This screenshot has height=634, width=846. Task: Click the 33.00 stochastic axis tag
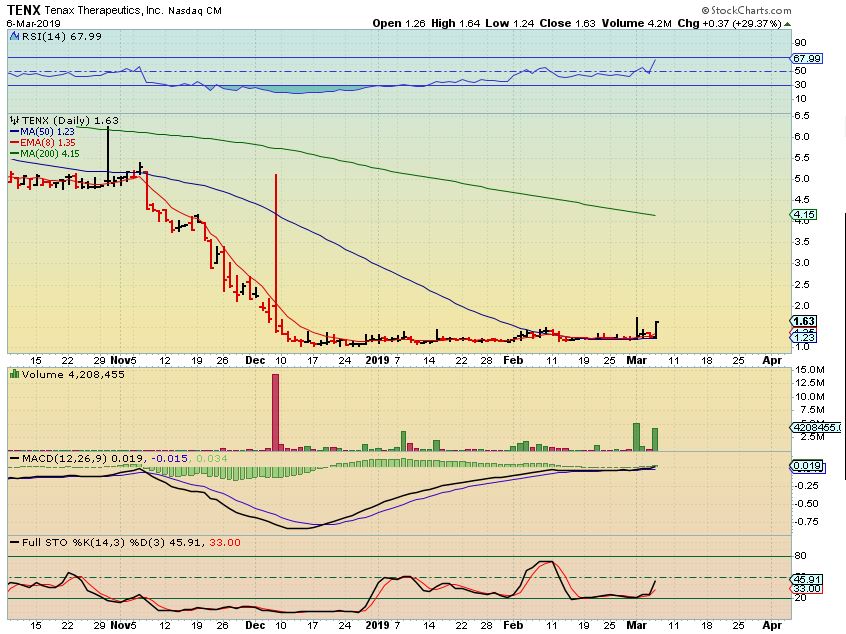click(x=807, y=589)
